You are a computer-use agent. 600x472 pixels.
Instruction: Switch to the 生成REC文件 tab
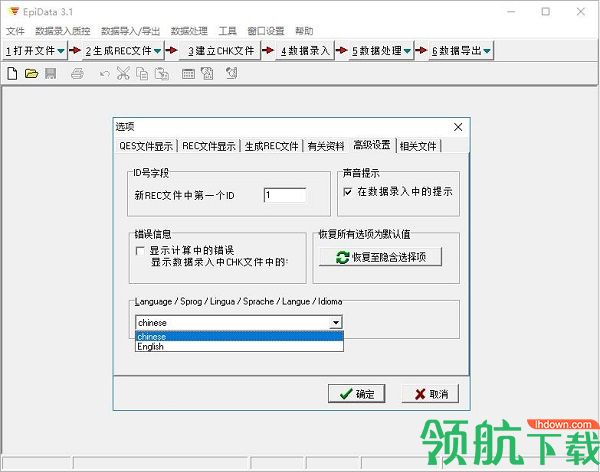coord(271,146)
